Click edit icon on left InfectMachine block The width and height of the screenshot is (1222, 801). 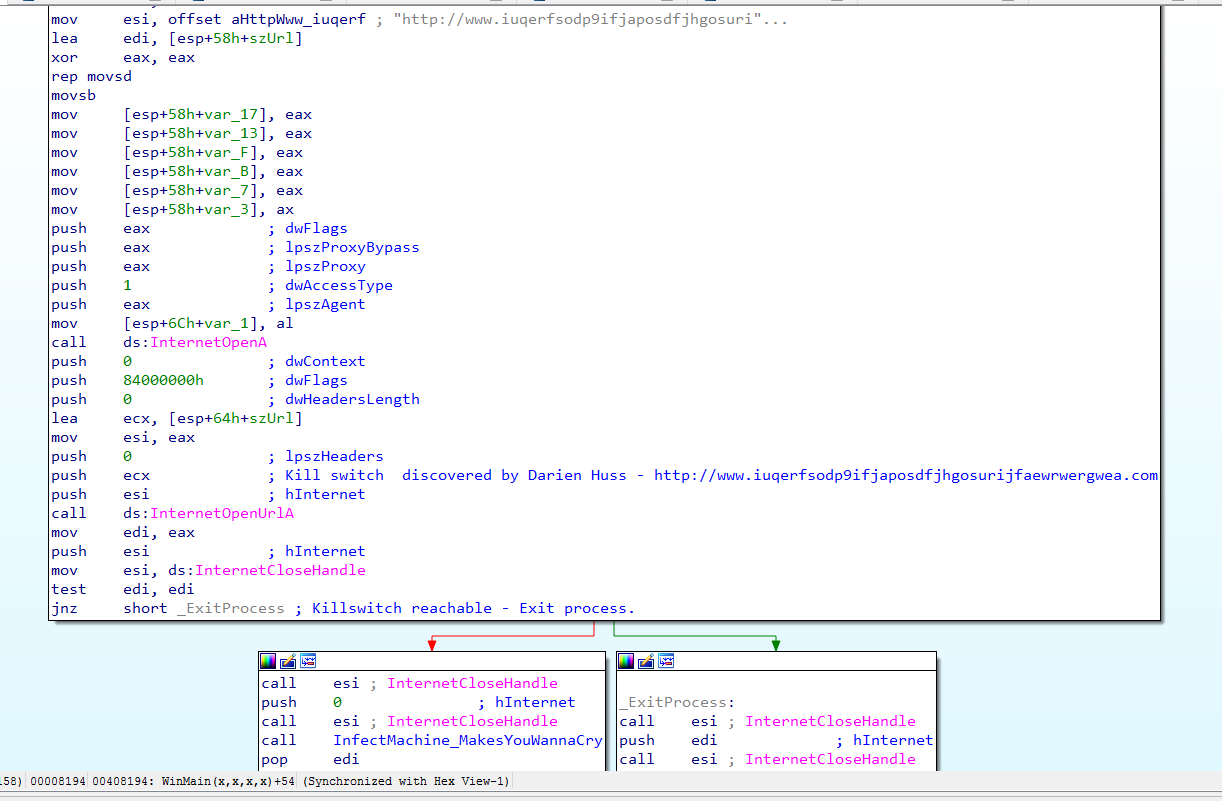288,661
